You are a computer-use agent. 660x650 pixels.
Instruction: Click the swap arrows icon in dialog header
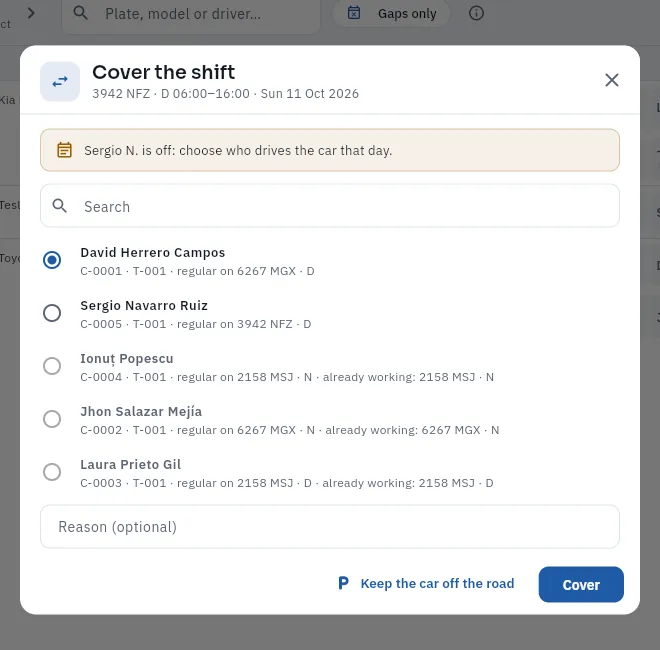click(x=60, y=82)
